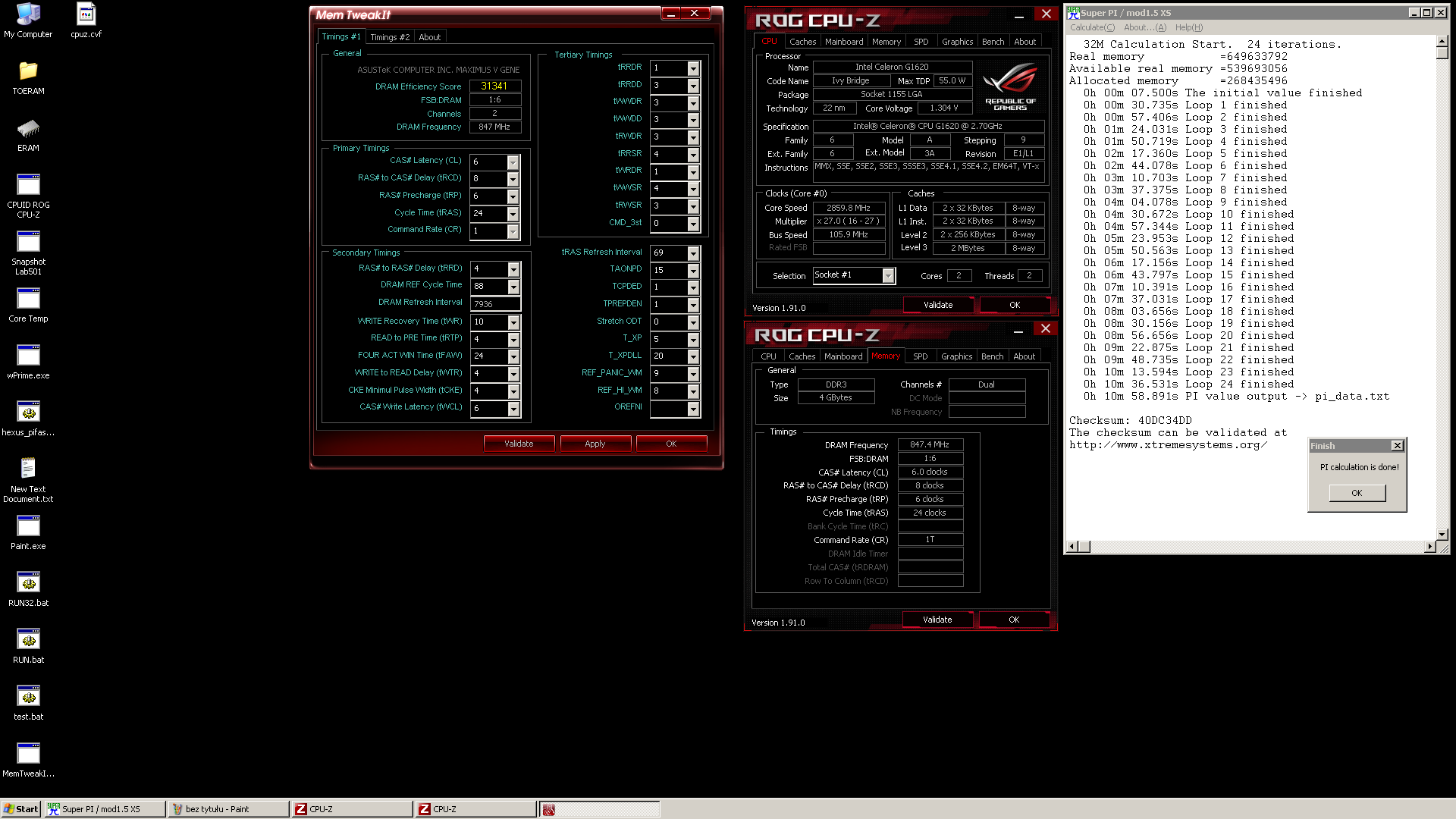Open the cpuz.cvf file icon
This screenshot has width=1456, height=819.
(x=86, y=20)
